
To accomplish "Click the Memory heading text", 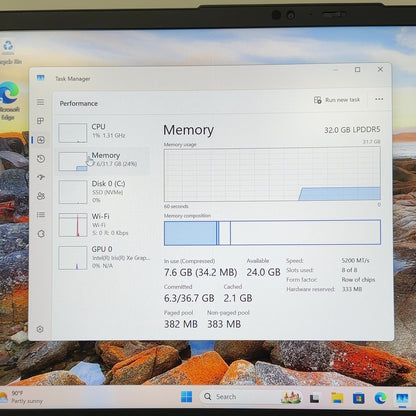I will point(188,130).
